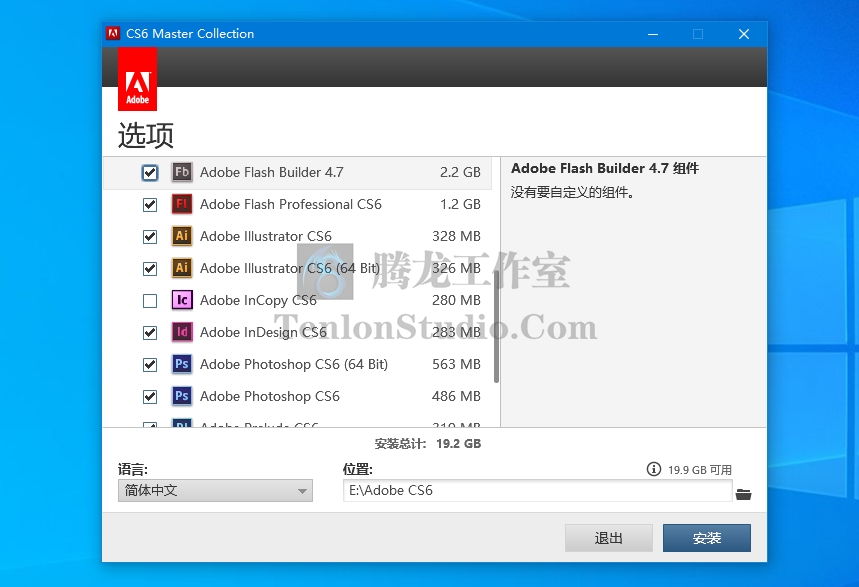Select Adobe Photoshop CS6 (64 Bit) label

294,364
